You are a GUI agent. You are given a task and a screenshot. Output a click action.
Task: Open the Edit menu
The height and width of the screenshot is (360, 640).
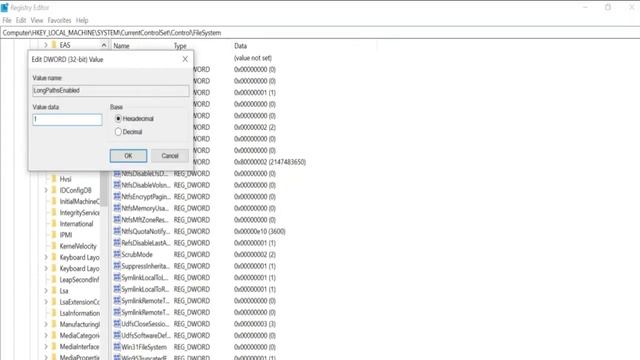(x=21, y=20)
